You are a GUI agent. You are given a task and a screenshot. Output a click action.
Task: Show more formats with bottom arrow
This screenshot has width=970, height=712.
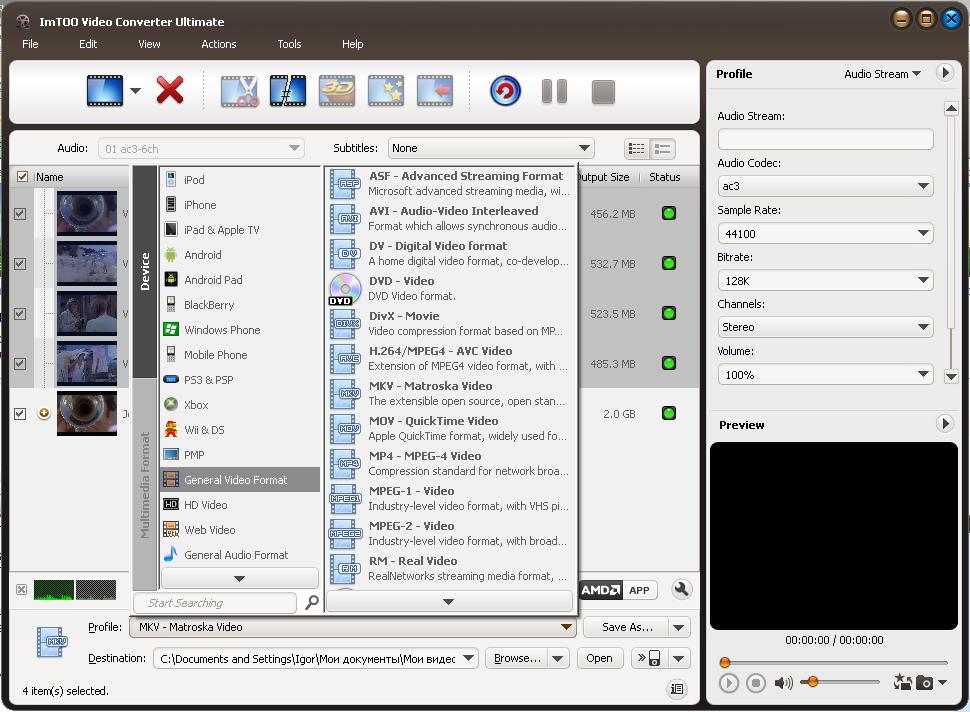point(449,601)
